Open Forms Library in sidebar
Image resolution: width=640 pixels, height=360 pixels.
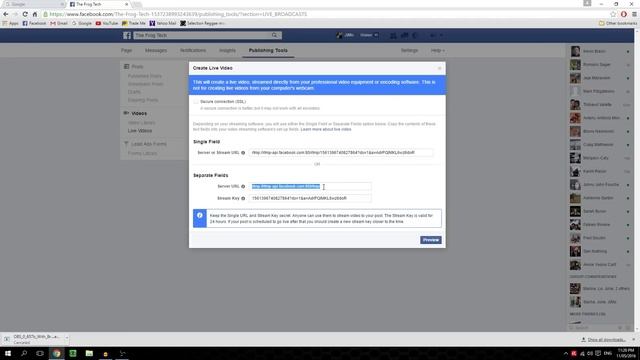(142, 153)
